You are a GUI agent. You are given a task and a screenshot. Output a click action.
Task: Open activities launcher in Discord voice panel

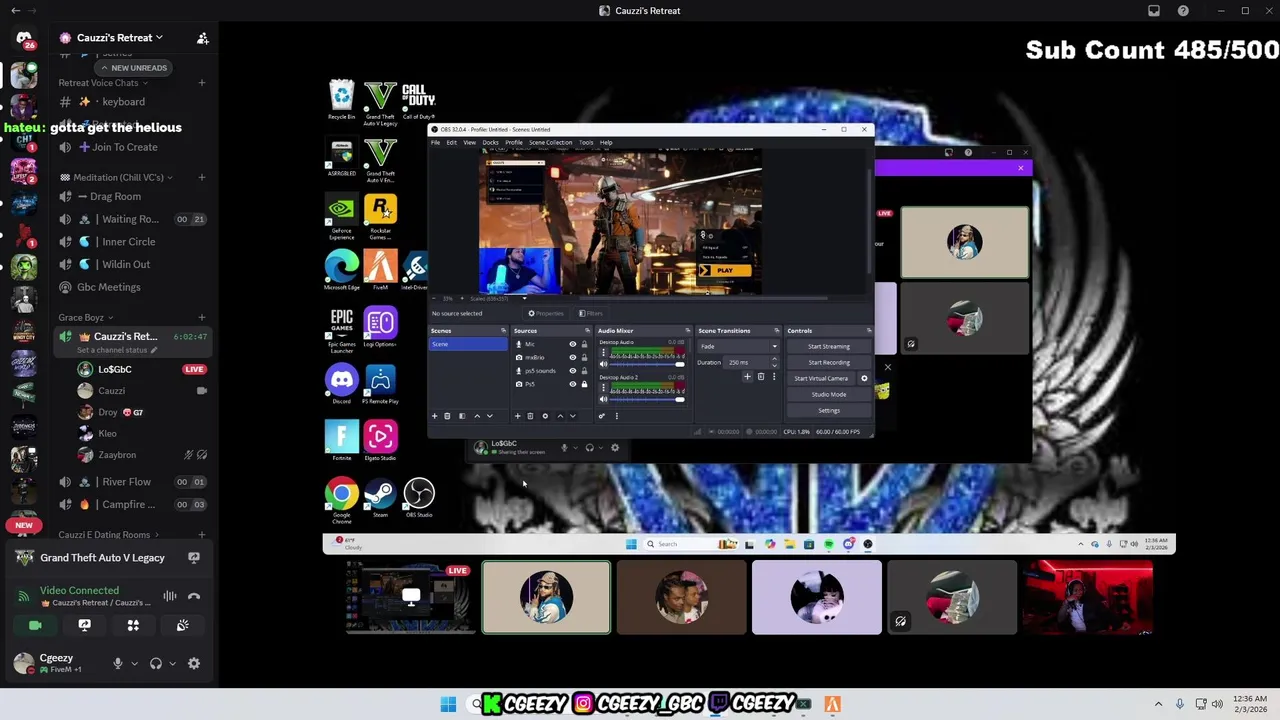pos(133,625)
